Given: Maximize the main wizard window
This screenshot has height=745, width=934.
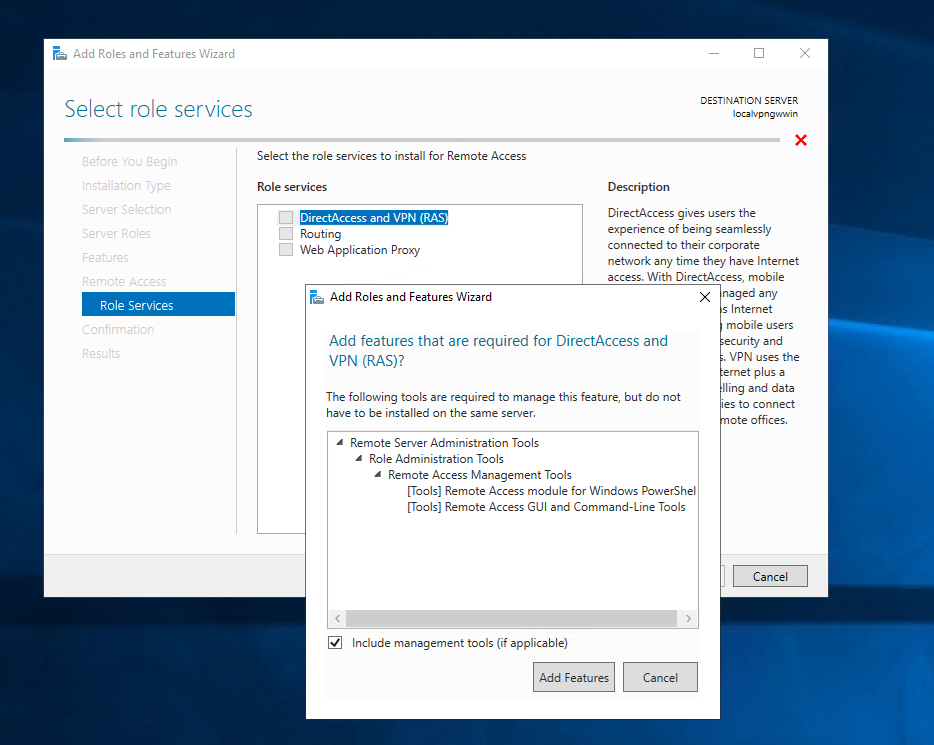Looking at the screenshot, I should 759,54.
